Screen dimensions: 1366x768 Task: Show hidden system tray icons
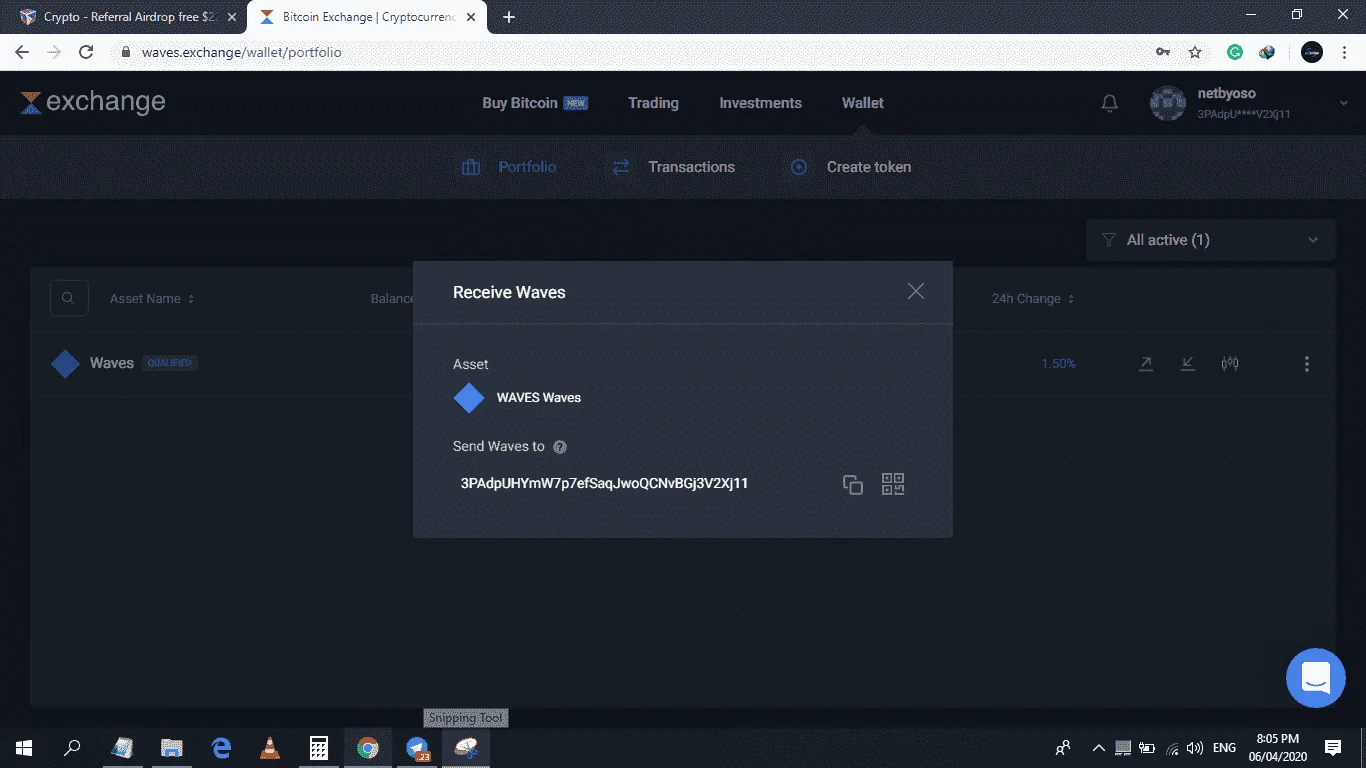pyautogui.click(x=1099, y=748)
